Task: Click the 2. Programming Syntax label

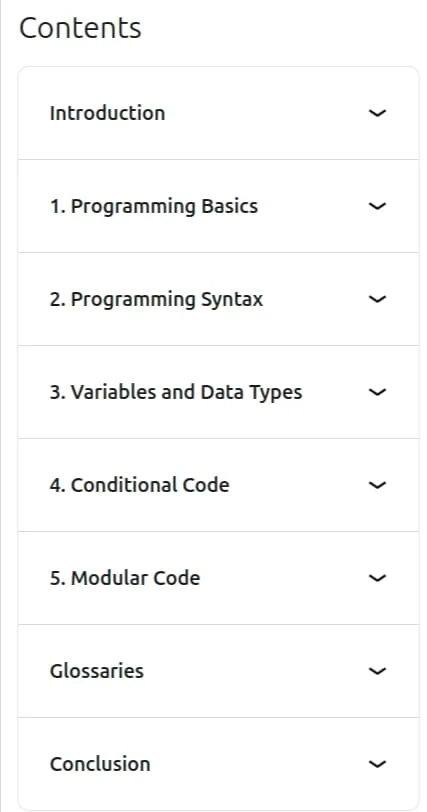Action: [x=156, y=299]
